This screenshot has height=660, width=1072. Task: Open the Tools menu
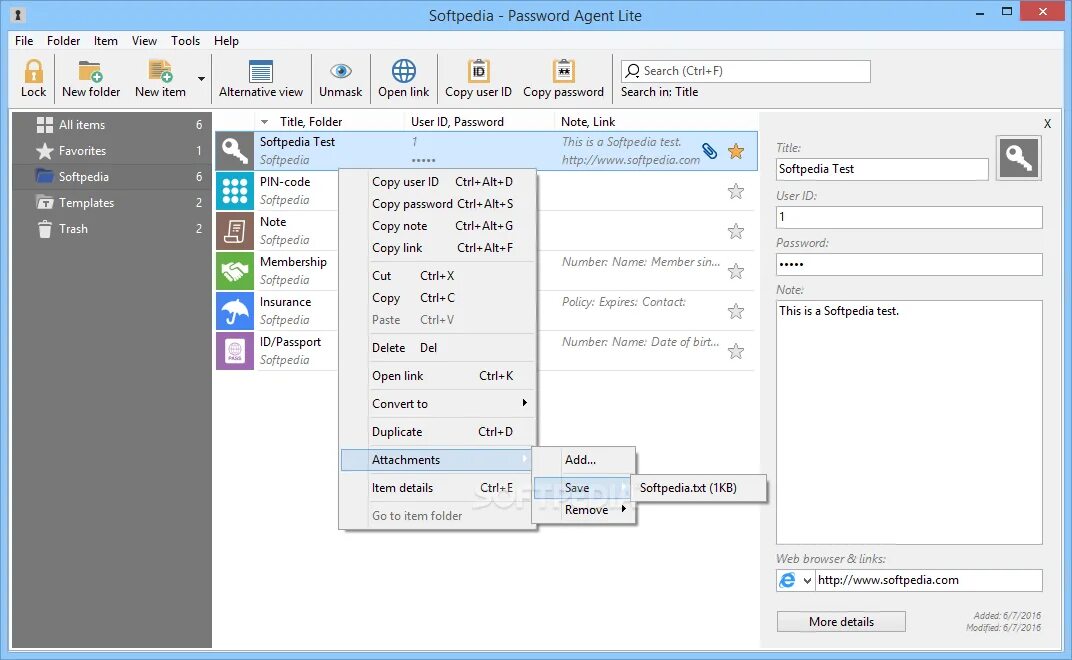coord(185,41)
